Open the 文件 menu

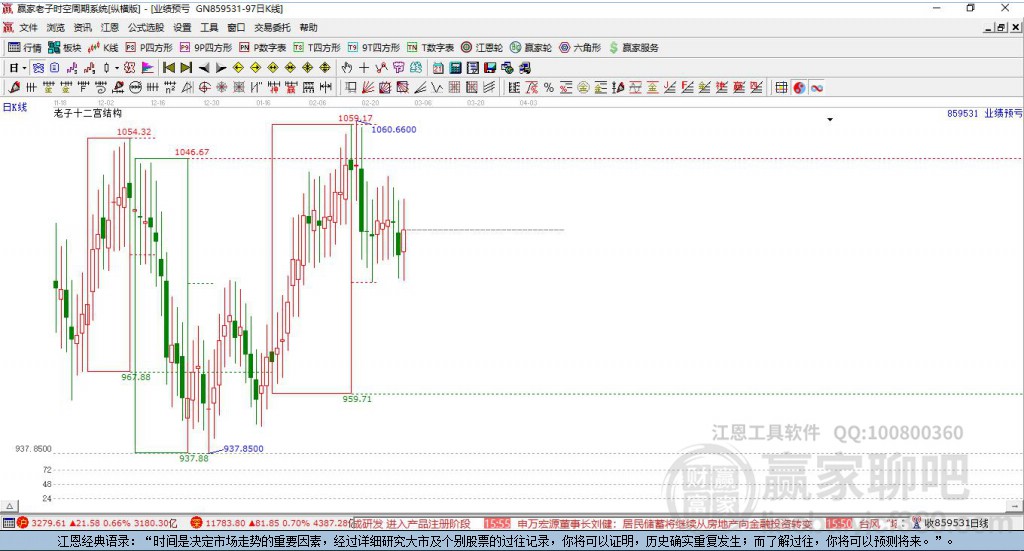coord(29,27)
